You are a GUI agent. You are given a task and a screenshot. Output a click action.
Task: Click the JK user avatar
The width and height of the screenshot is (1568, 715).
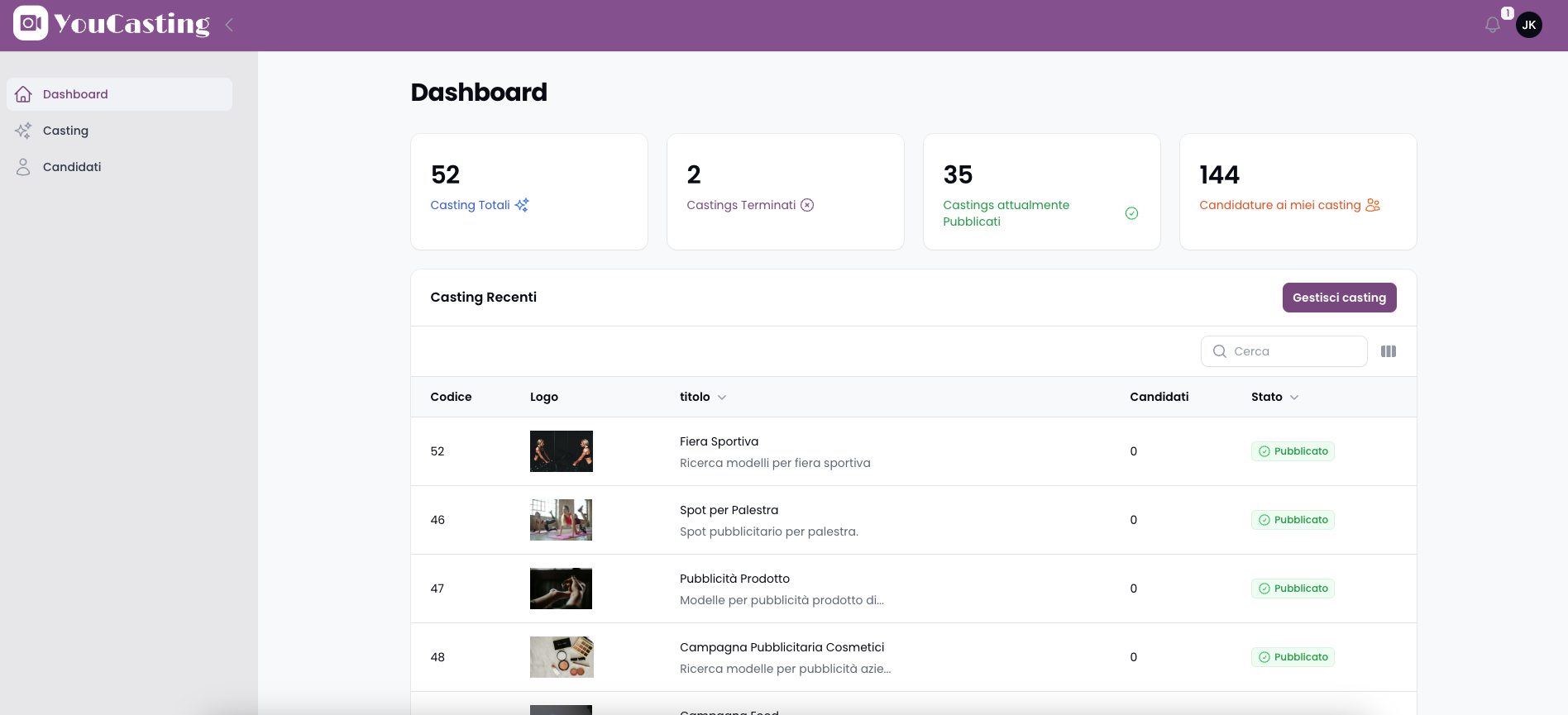pyautogui.click(x=1529, y=25)
